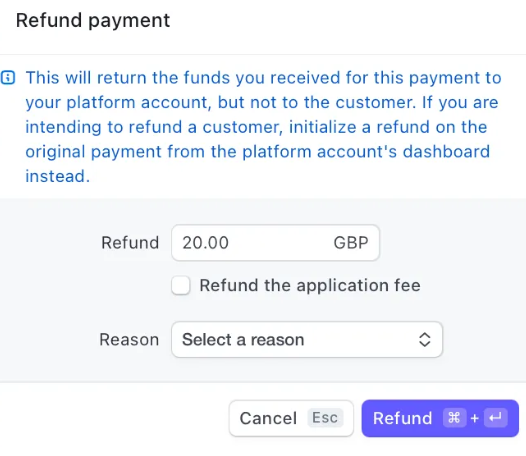
Task: Click the up-down chevron in Reason selector
Action: tap(425, 340)
